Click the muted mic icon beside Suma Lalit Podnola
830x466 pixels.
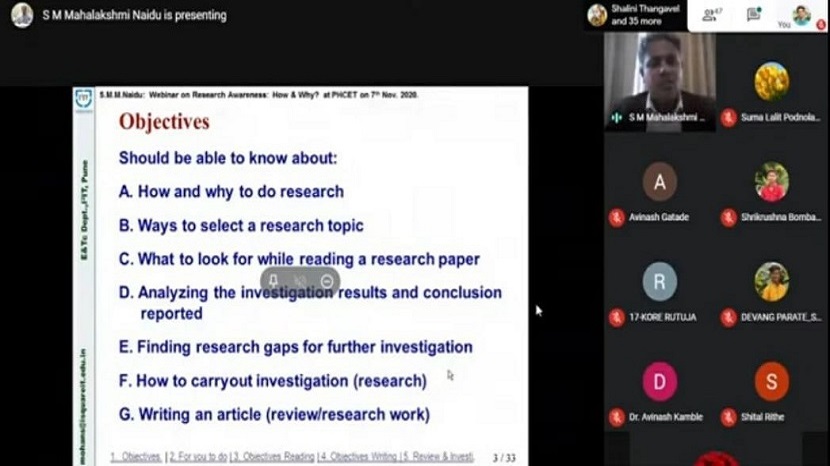click(x=729, y=118)
